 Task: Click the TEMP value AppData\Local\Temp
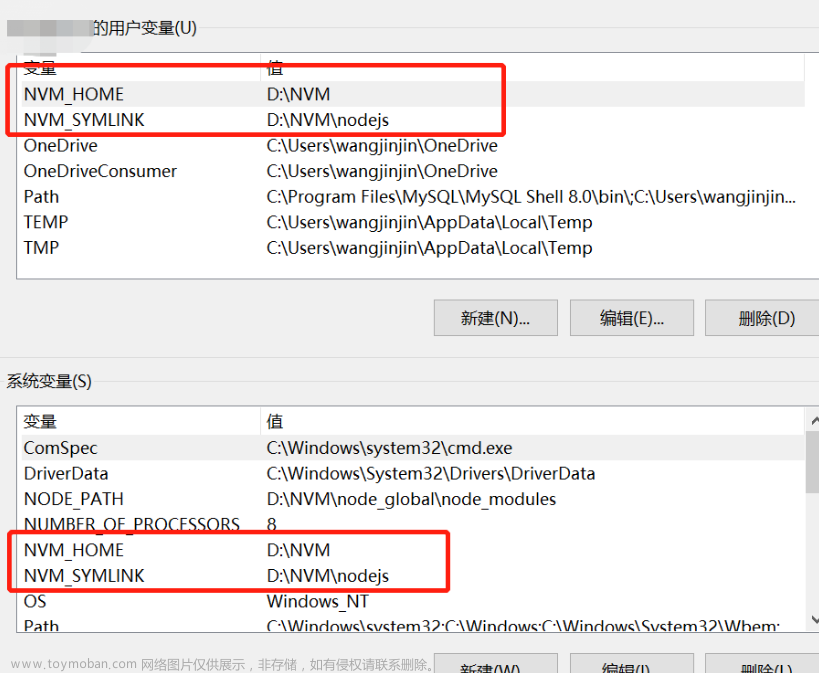coord(429,222)
